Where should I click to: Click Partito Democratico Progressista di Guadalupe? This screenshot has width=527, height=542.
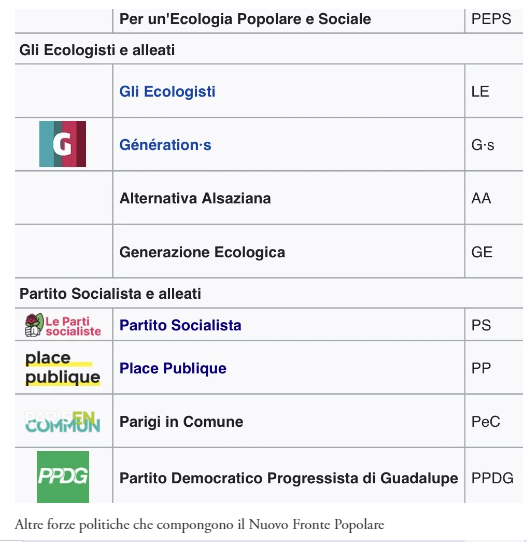tap(289, 478)
